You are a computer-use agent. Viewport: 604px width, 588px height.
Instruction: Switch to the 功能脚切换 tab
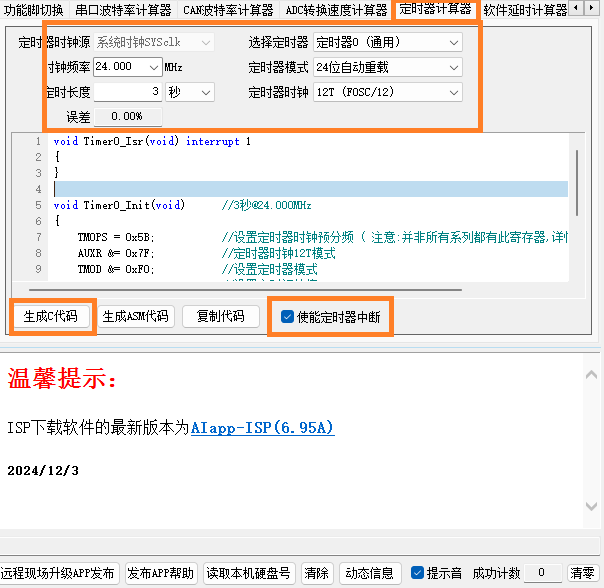click(x=34, y=10)
